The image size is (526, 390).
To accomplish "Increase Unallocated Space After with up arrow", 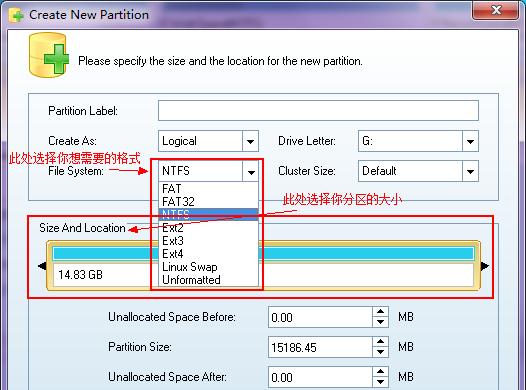I will click(x=380, y=372).
